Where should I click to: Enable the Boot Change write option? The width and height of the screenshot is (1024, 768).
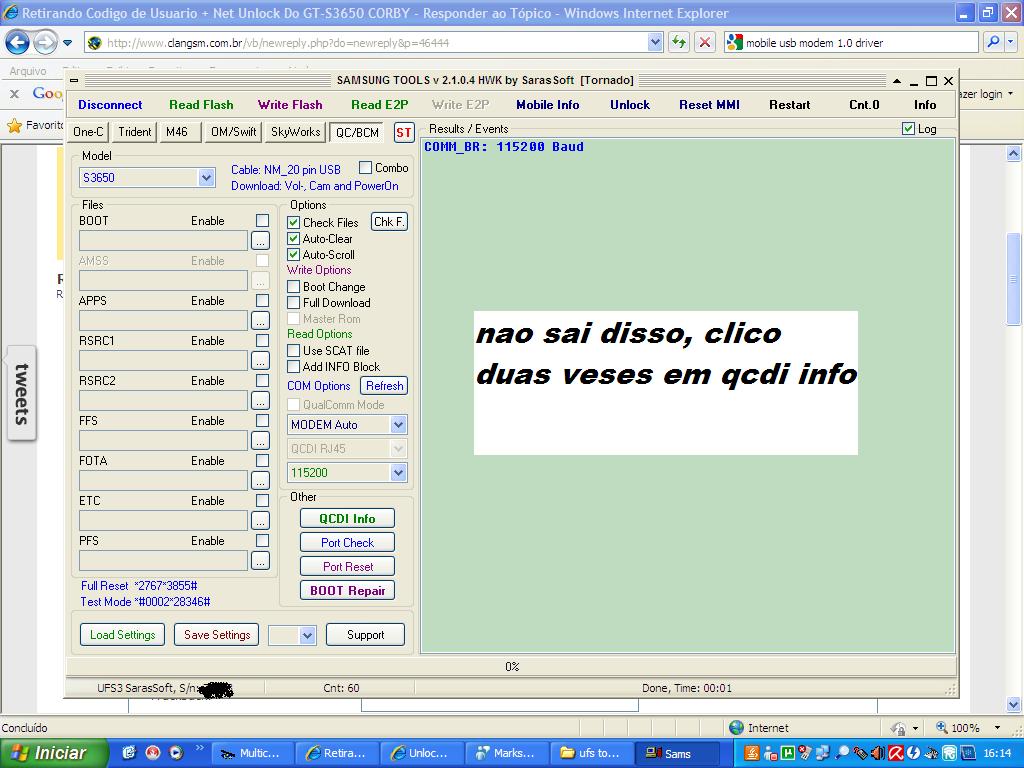[294, 287]
